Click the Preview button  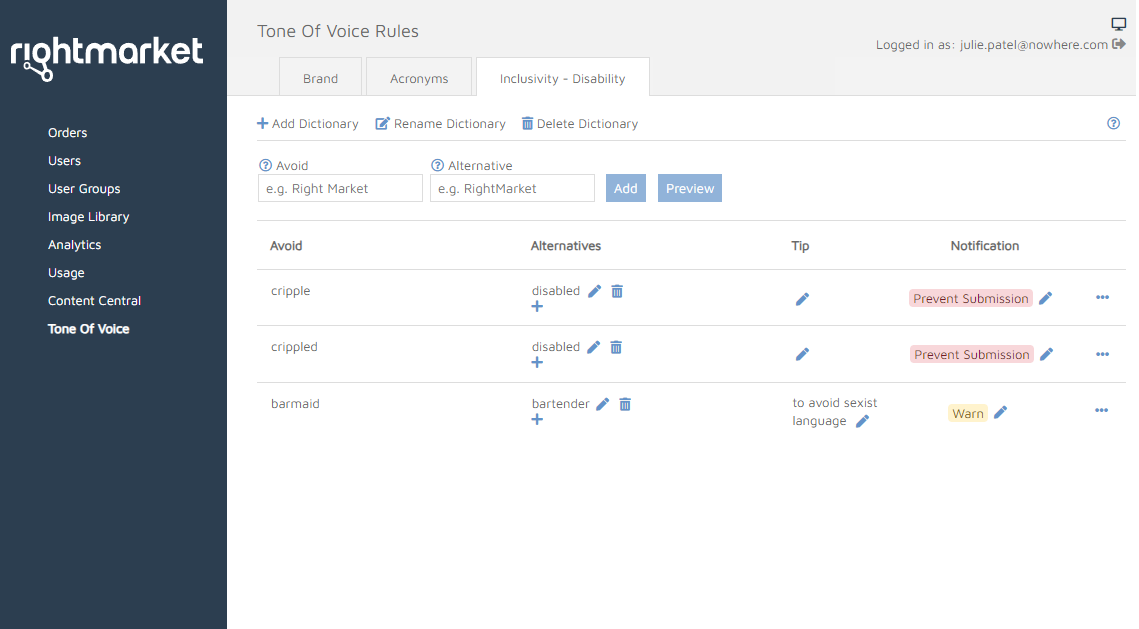pyautogui.click(x=689, y=188)
